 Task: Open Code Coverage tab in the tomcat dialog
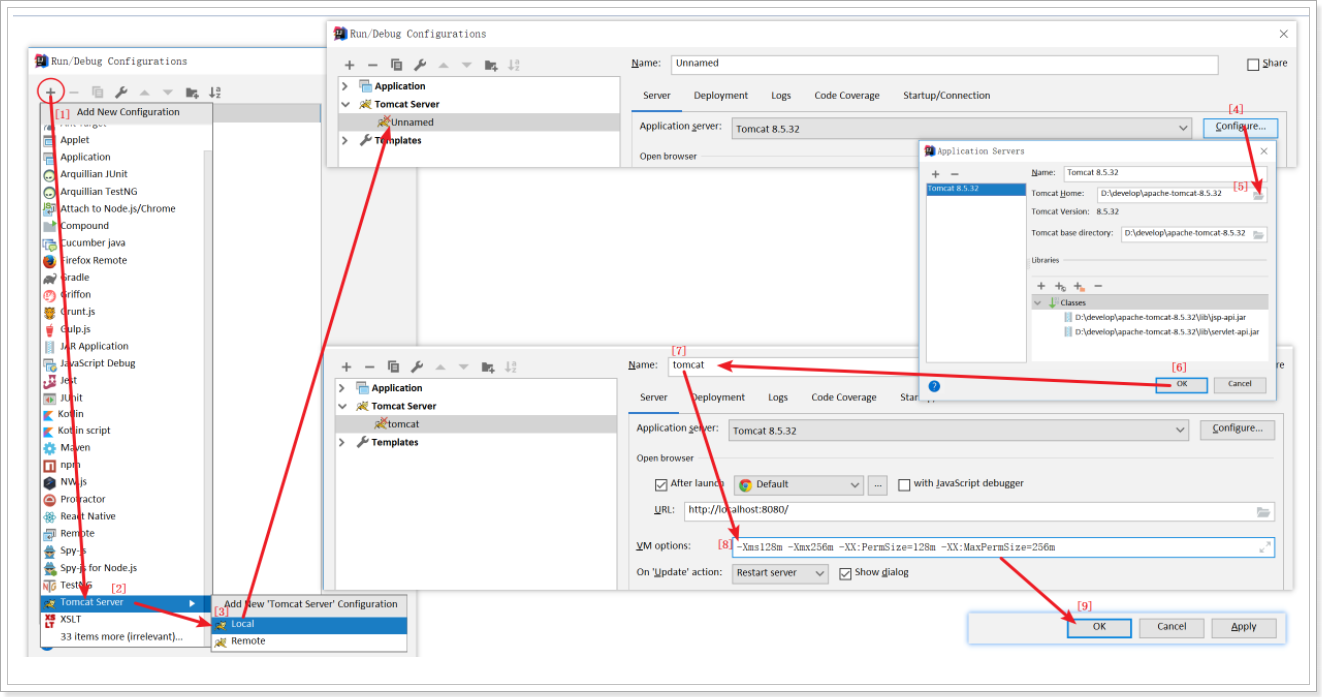tap(844, 398)
